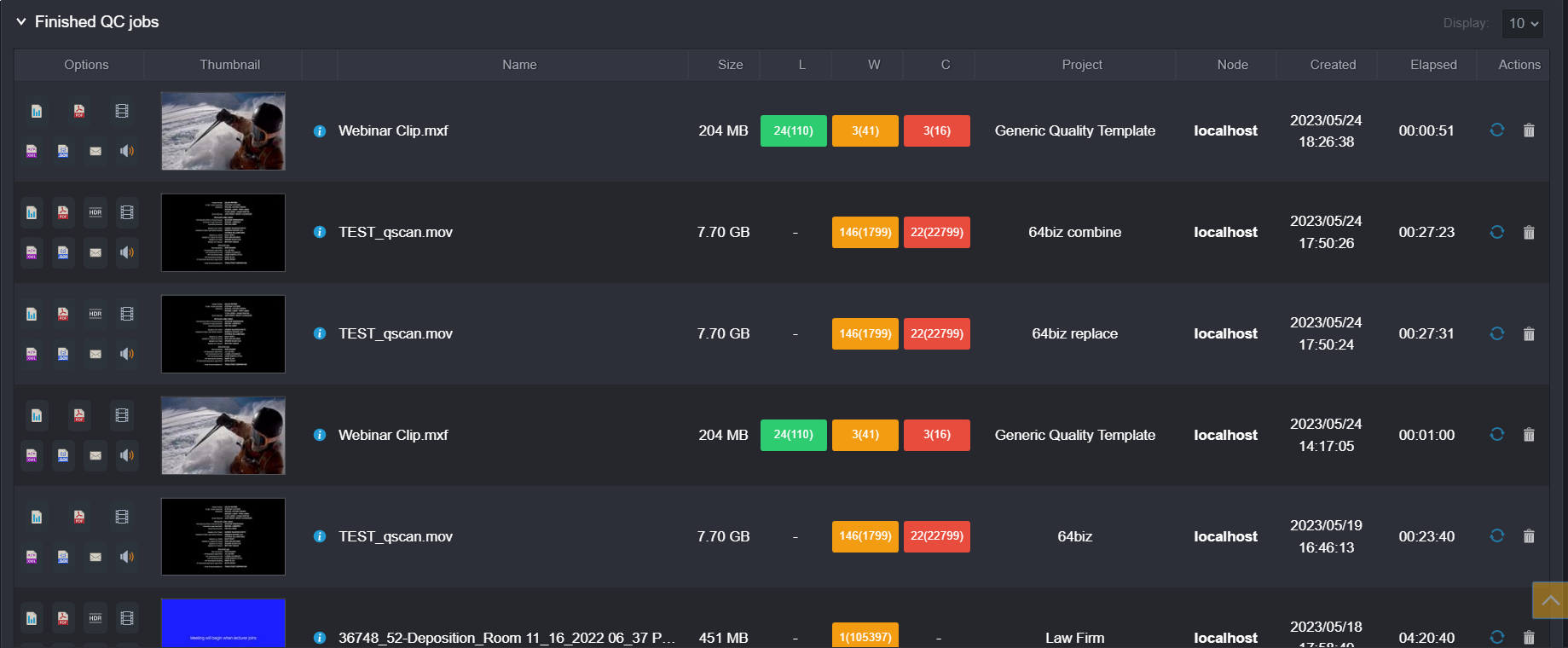This screenshot has width=1568, height=648.
Task: Export JSON report for Webinar Clip 18:26:38 job
Action: (63, 151)
